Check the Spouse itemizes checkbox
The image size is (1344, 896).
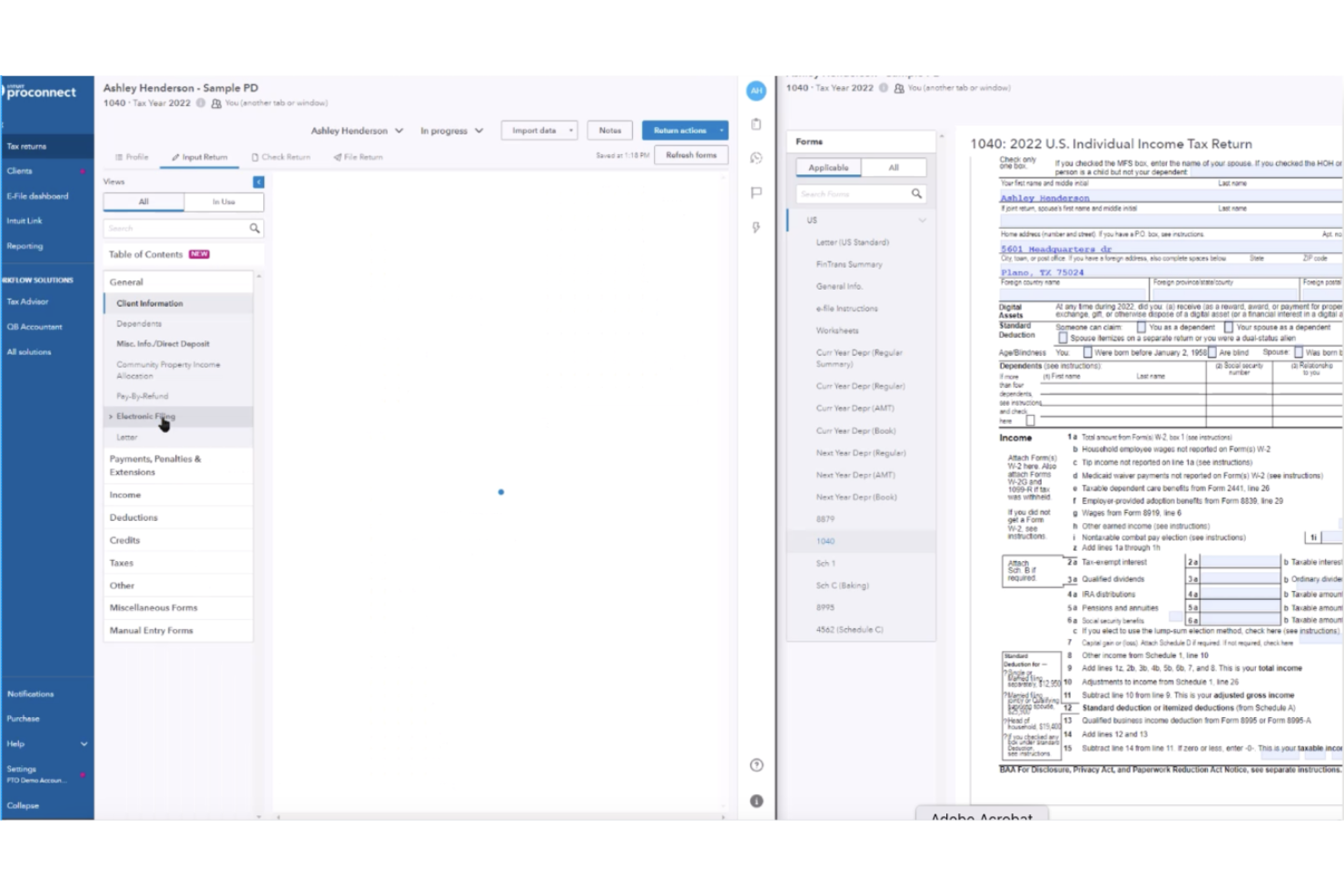click(x=1062, y=338)
